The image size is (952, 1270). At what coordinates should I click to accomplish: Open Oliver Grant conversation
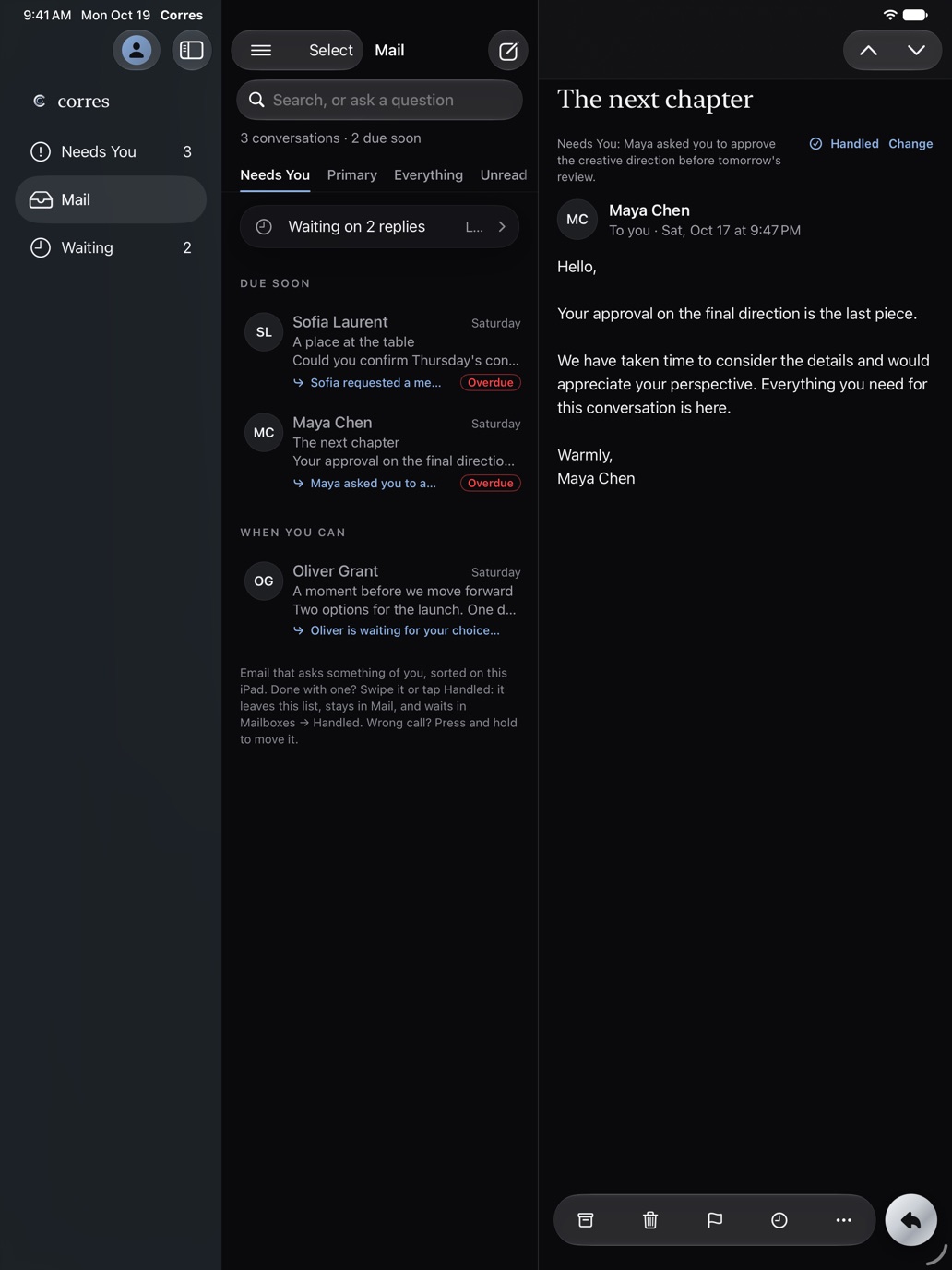click(x=379, y=601)
